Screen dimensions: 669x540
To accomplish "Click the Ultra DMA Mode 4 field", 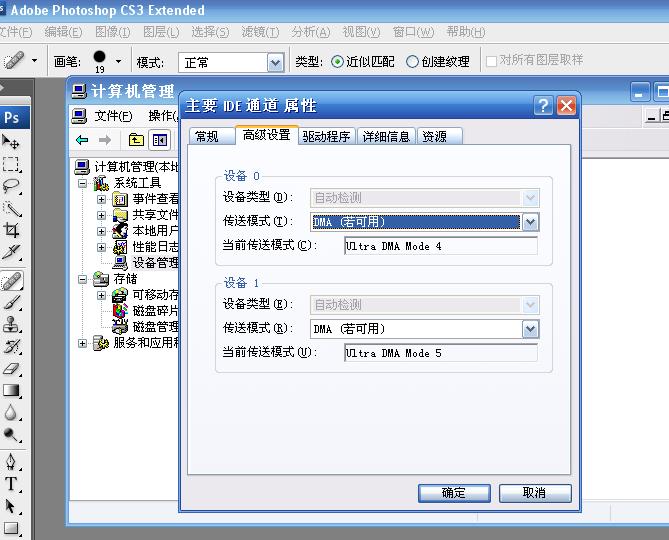I will [x=441, y=246].
